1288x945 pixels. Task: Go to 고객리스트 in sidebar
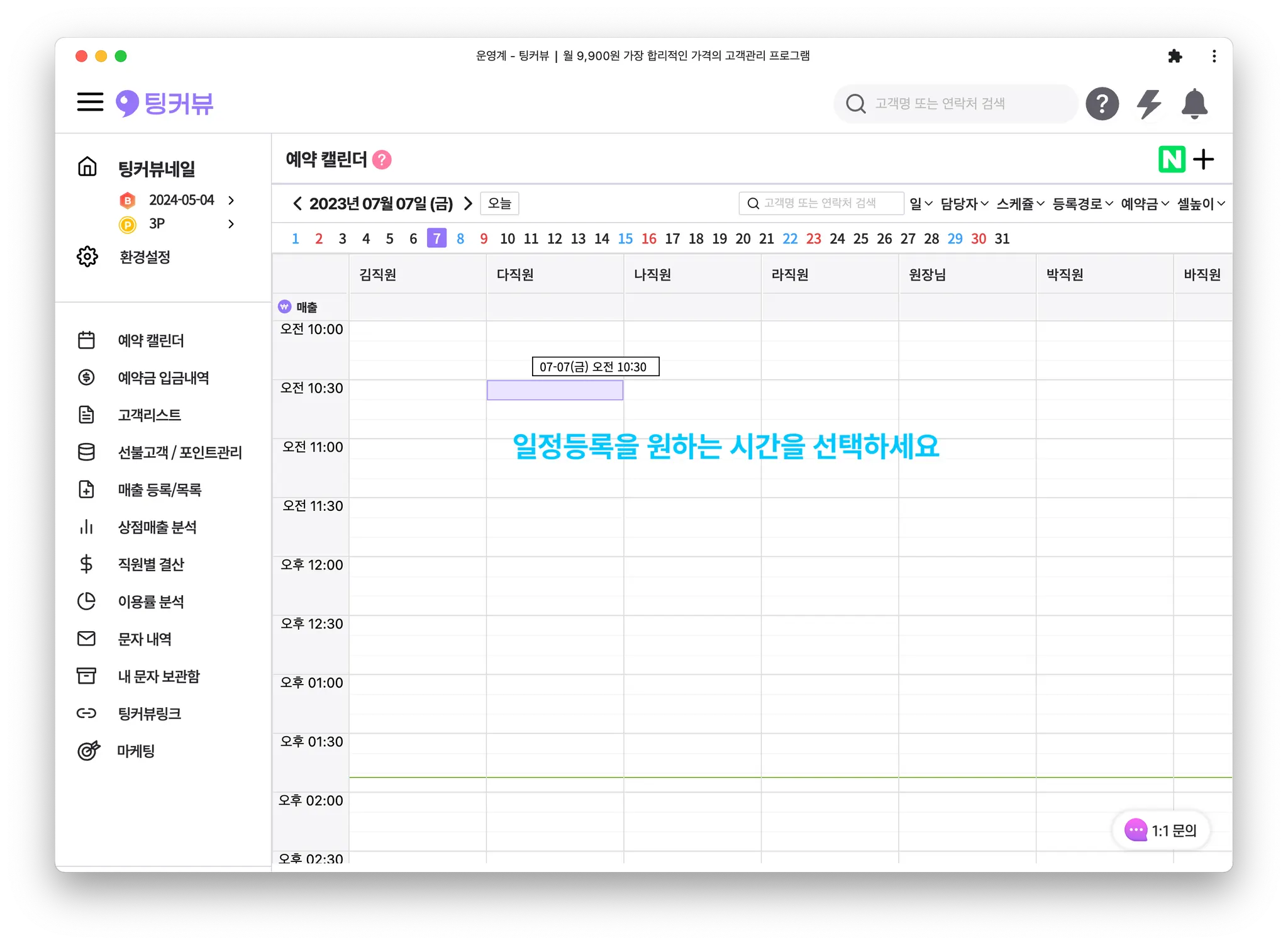pos(149,415)
